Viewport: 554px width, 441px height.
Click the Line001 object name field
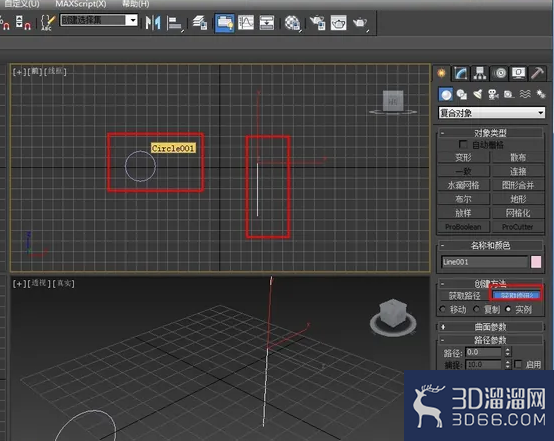pyautogui.click(x=484, y=262)
